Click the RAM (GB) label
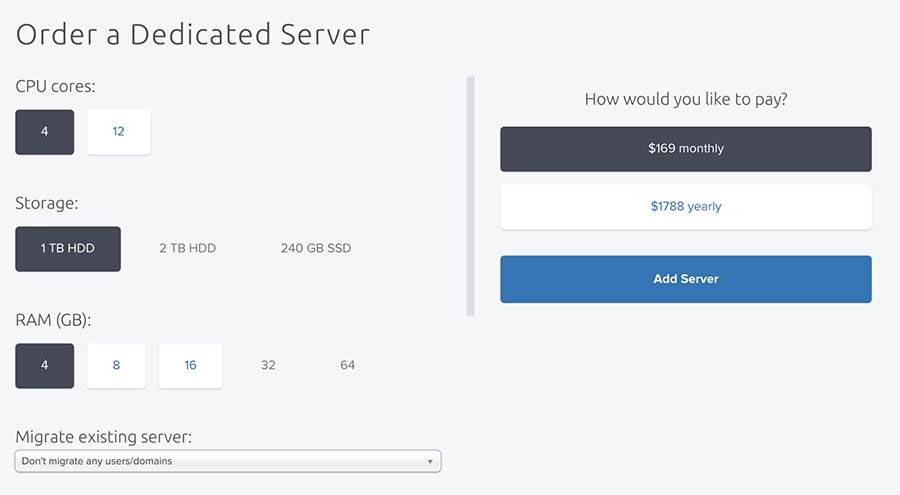The width and height of the screenshot is (900, 495). pyautogui.click(x=54, y=321)
